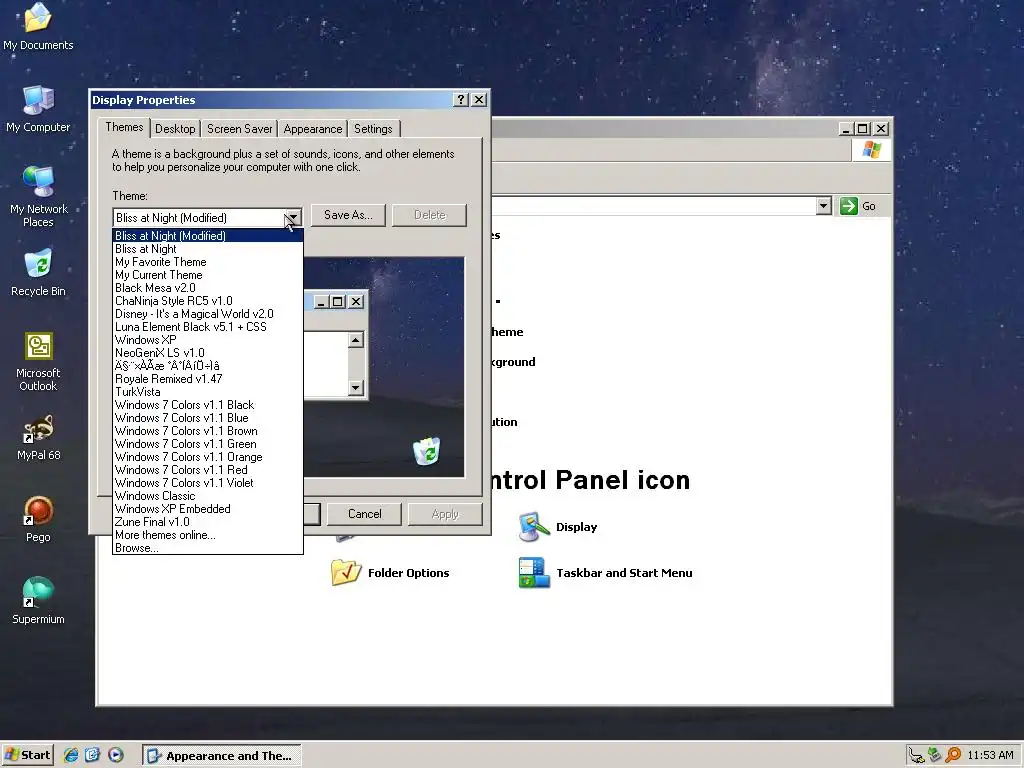Open Taskbar and Start Menu icon
Screen dimensions: 1024x768
pos(605,573)
